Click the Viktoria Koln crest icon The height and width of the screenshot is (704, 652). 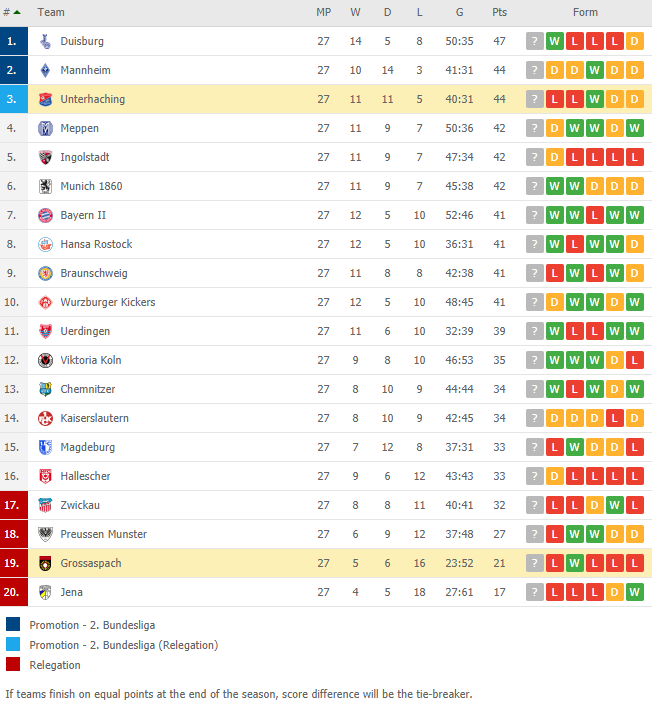45,361
